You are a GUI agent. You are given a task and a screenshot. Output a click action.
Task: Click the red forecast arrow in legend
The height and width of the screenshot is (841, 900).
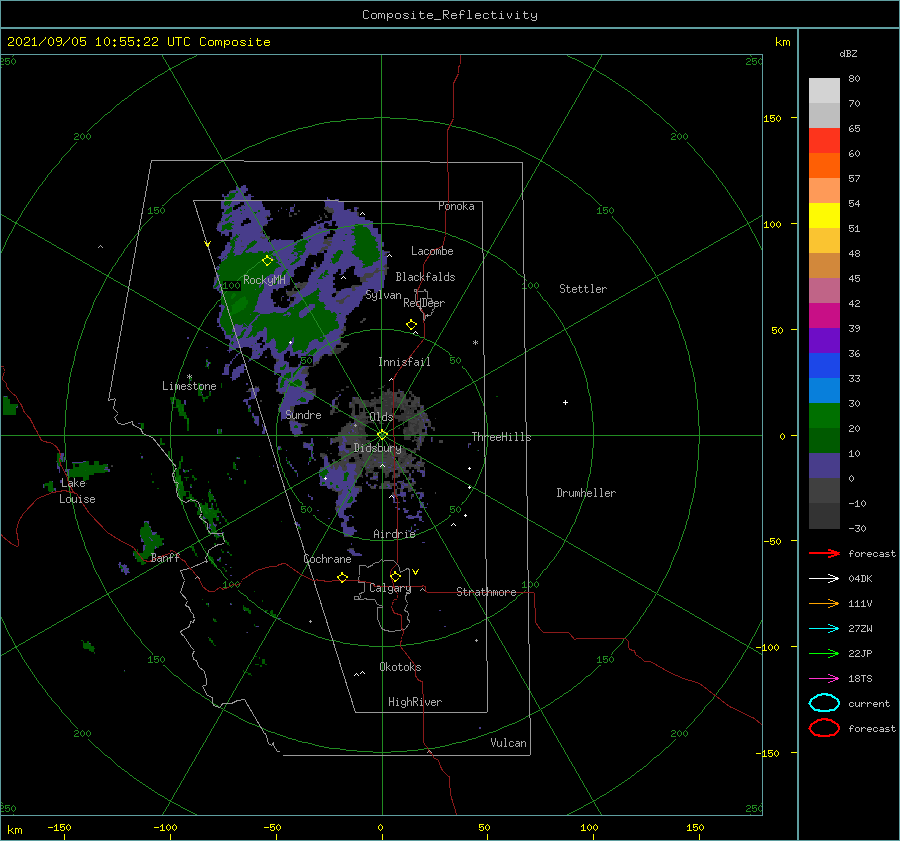pos(824,553)
